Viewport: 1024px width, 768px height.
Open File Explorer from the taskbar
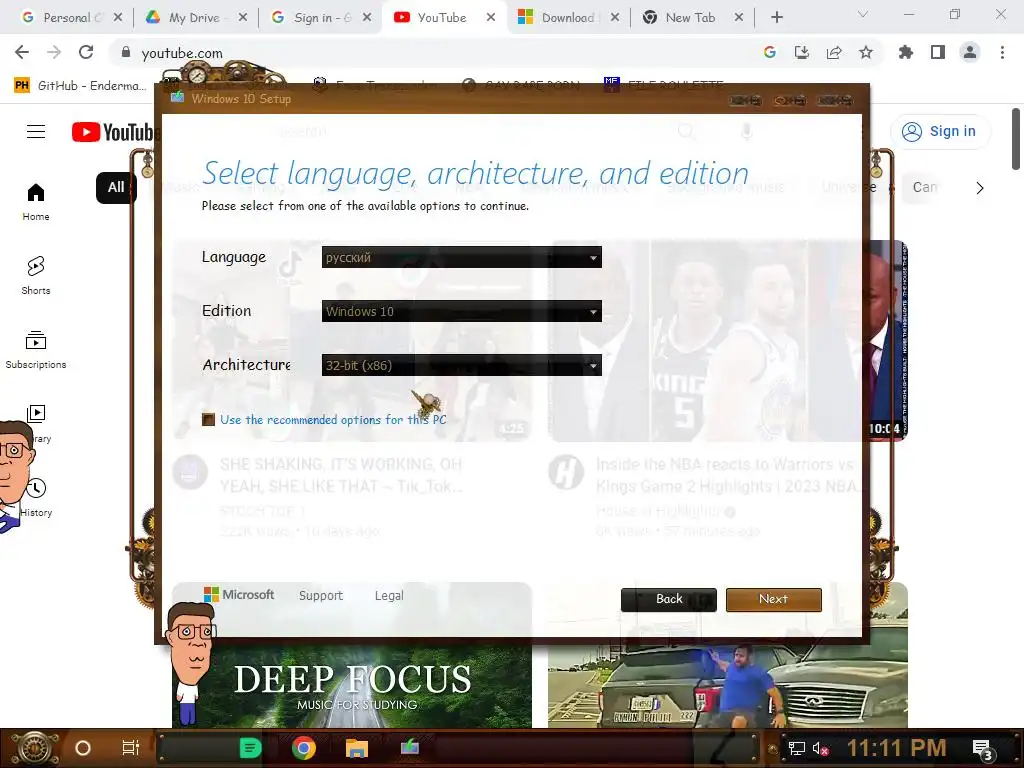coord(357,748)
